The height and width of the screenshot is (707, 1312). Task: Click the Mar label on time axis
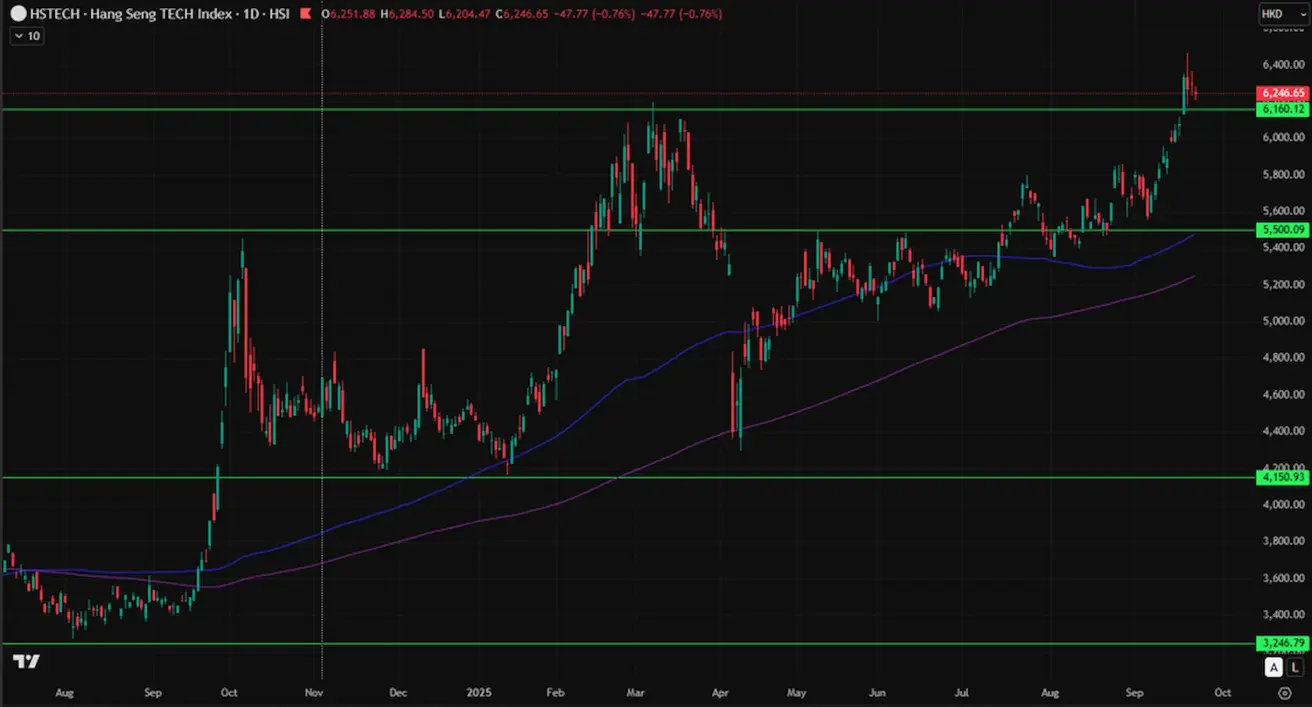tap(637, 692)
